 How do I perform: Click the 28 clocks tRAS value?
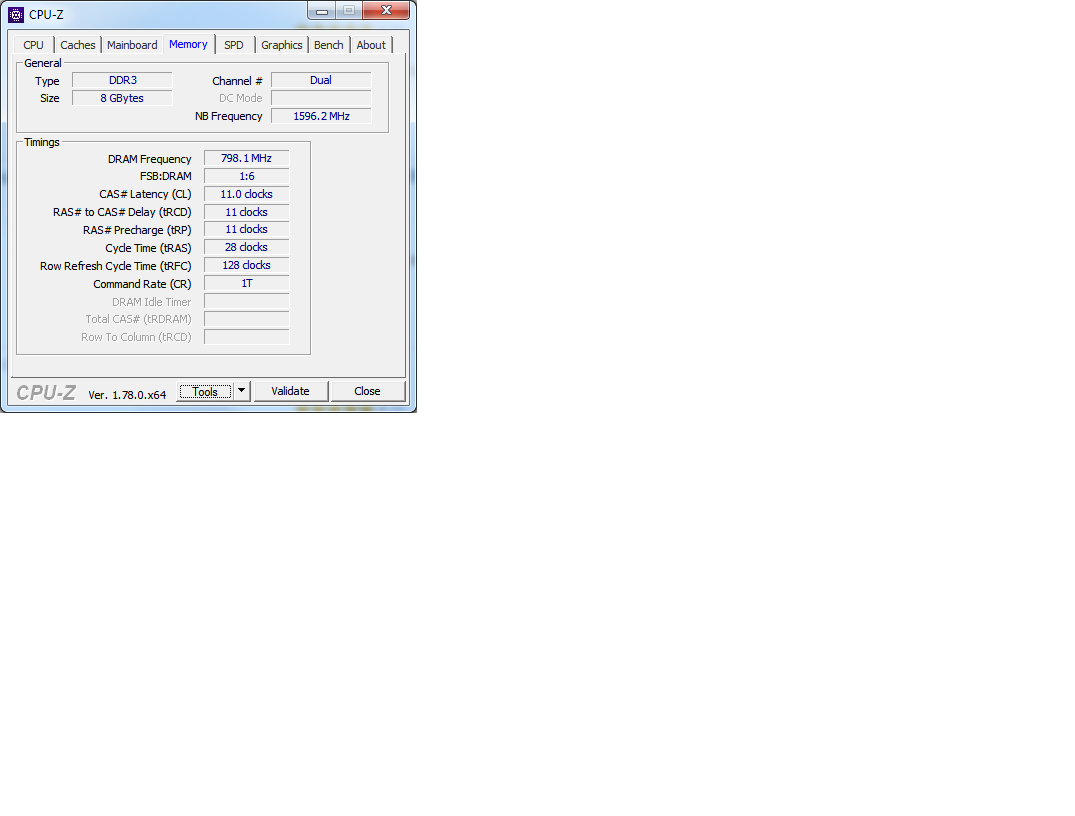pos(246,248)
